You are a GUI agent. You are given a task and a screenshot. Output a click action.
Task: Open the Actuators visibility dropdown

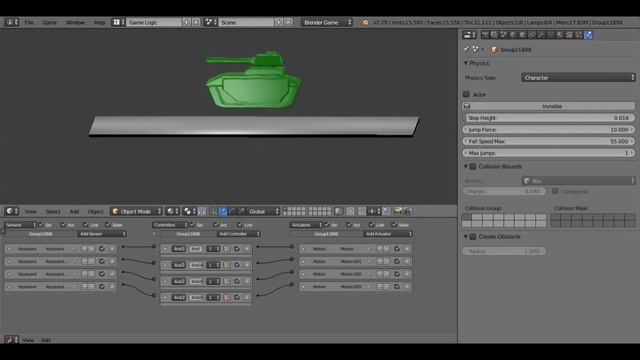pos(306,225)
